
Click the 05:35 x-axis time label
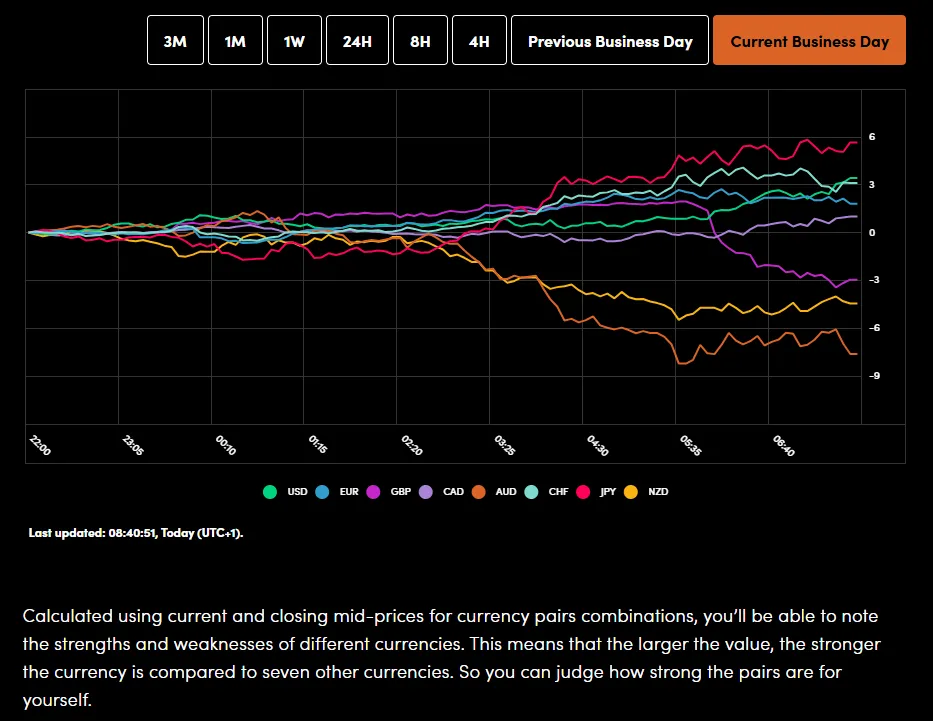[691, 445]
